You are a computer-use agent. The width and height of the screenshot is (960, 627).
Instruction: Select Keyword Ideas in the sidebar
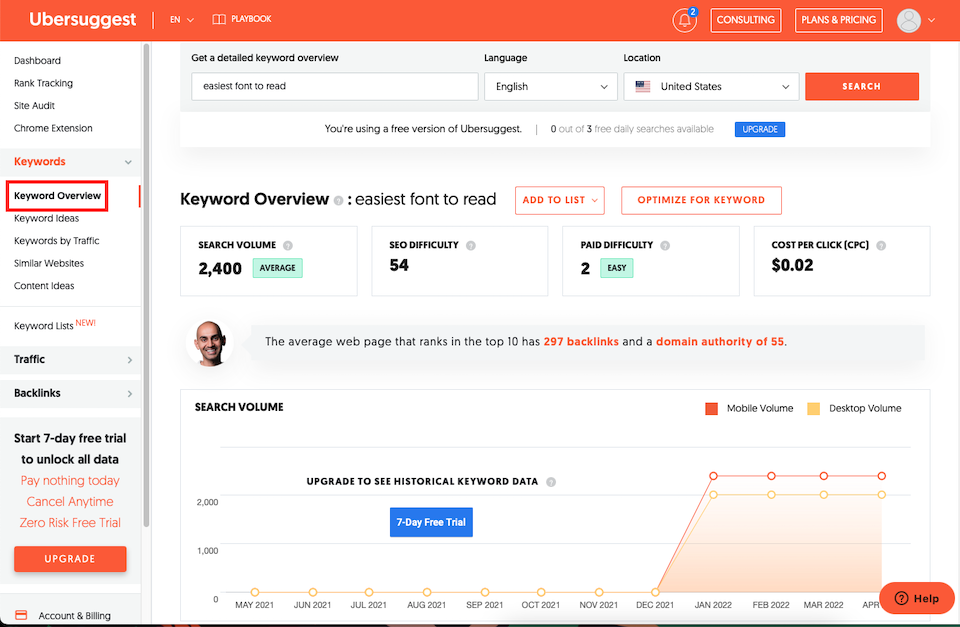tap(47, 218)
